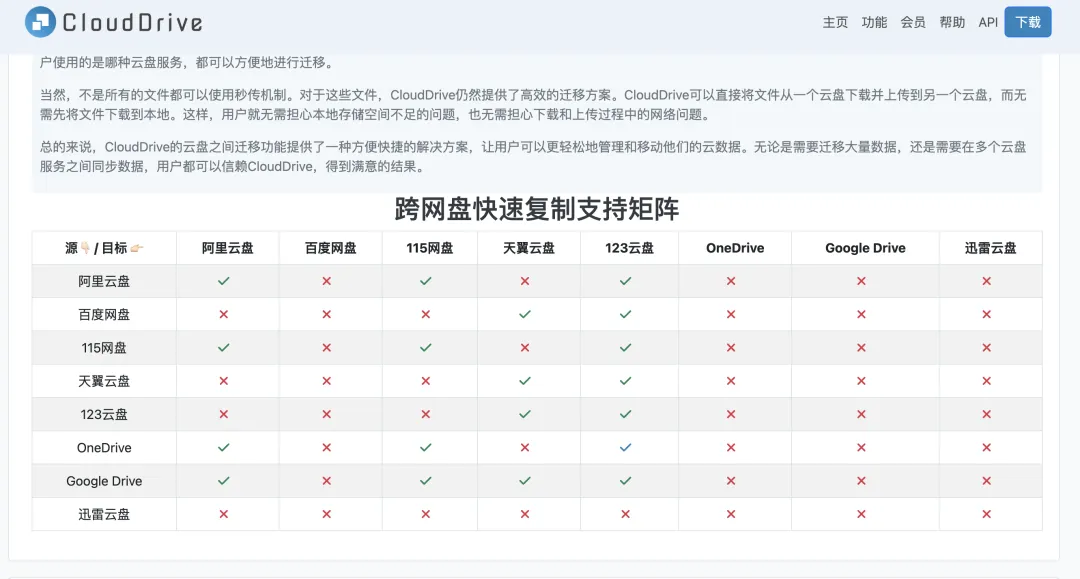Click cross for 百度网盘 row, 阿里云盘 column

[224, 314]
